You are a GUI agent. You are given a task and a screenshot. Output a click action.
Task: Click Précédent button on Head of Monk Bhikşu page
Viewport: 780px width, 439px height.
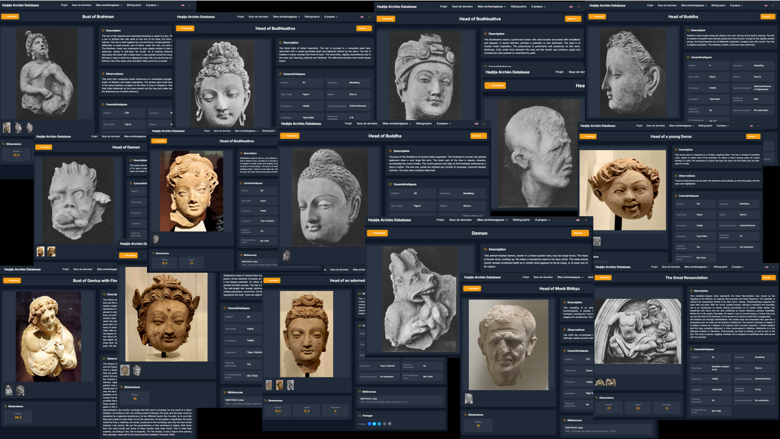pyautogui.click(x=472, y=288)
